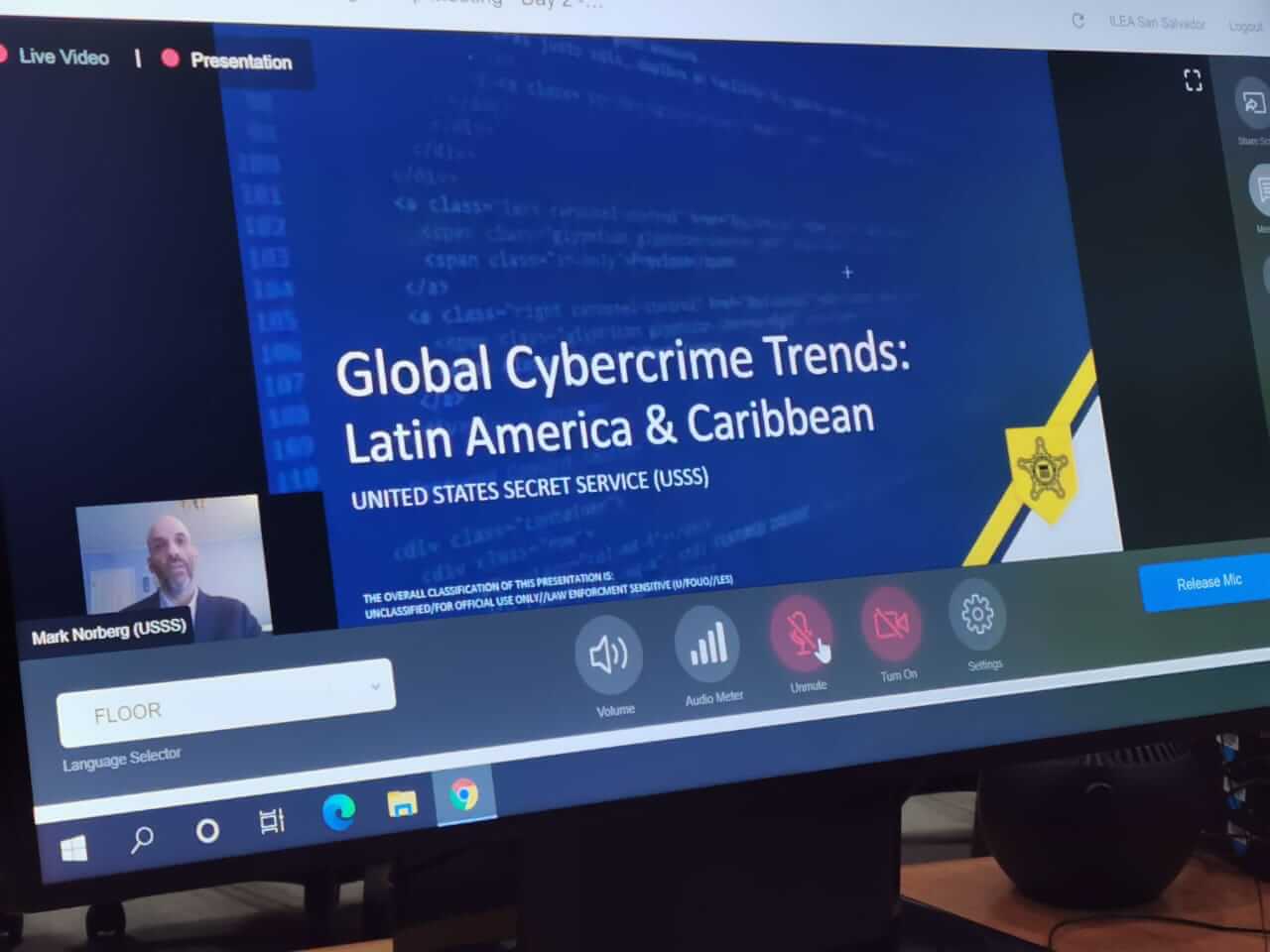This screenshot has height=952, width=1270.
Task: Open the Windows Start menu
Action: pyautogui.click(x=74, y=848)
